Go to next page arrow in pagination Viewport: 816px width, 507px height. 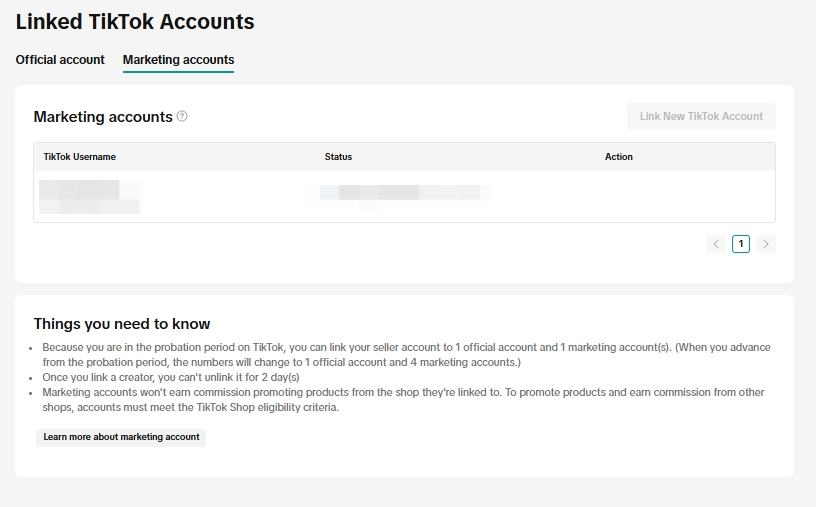pos(766,244)
